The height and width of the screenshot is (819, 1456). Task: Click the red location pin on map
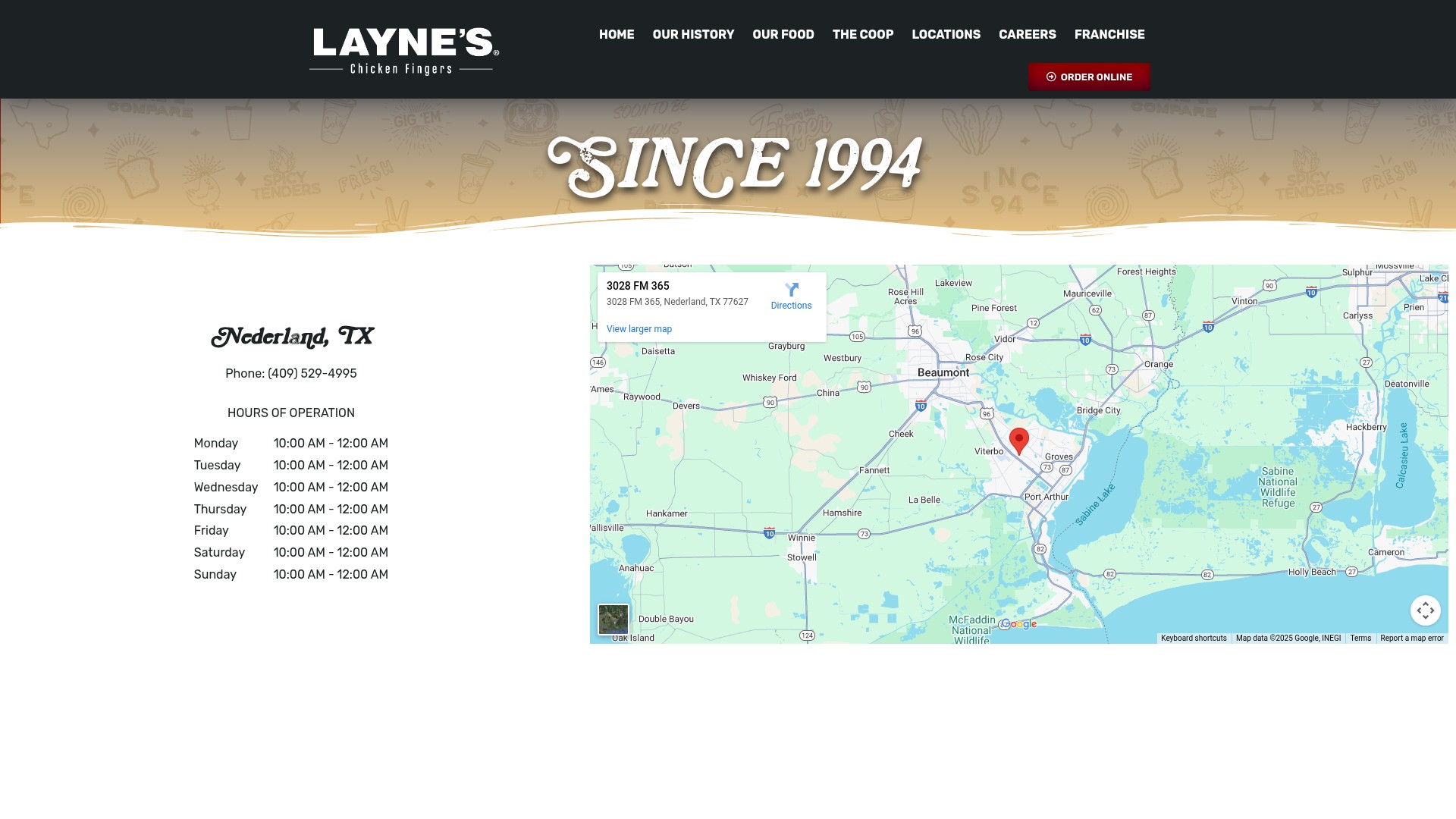coord(1019,441)
